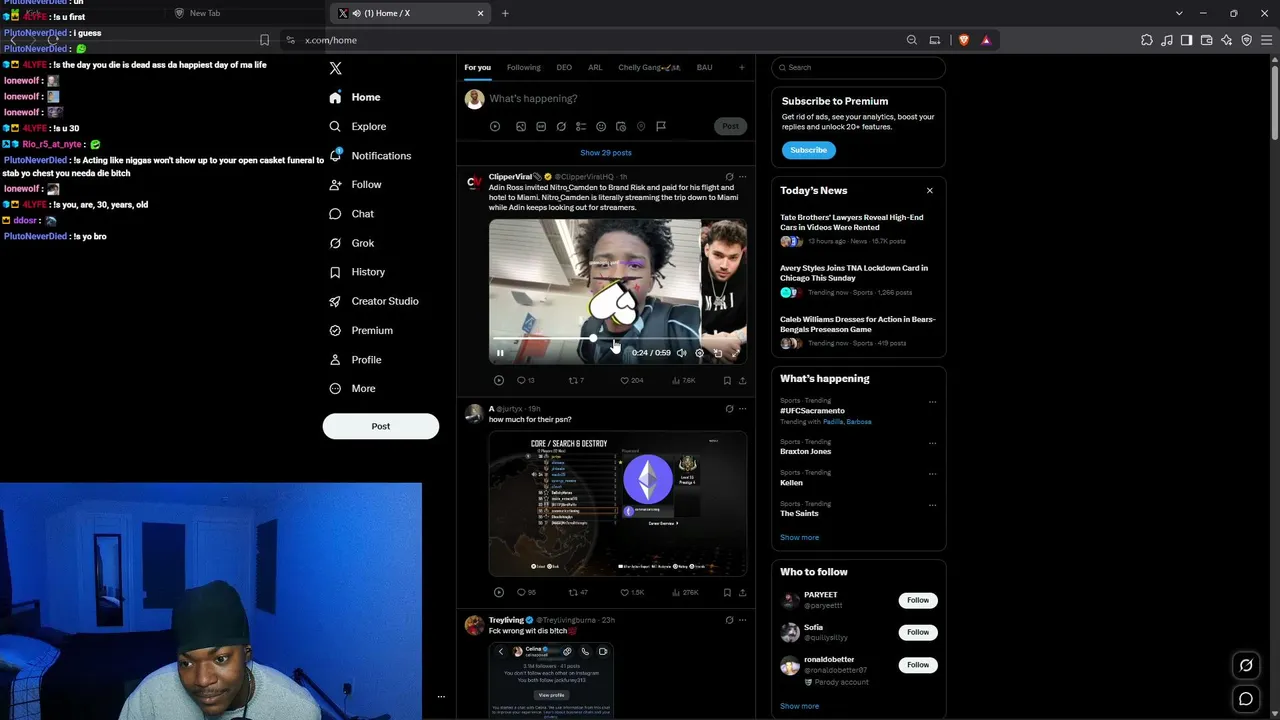This screenshot has width=1280, height=720.
Task: Open Brave Rewards triangle icon
Action: (986, 40)
